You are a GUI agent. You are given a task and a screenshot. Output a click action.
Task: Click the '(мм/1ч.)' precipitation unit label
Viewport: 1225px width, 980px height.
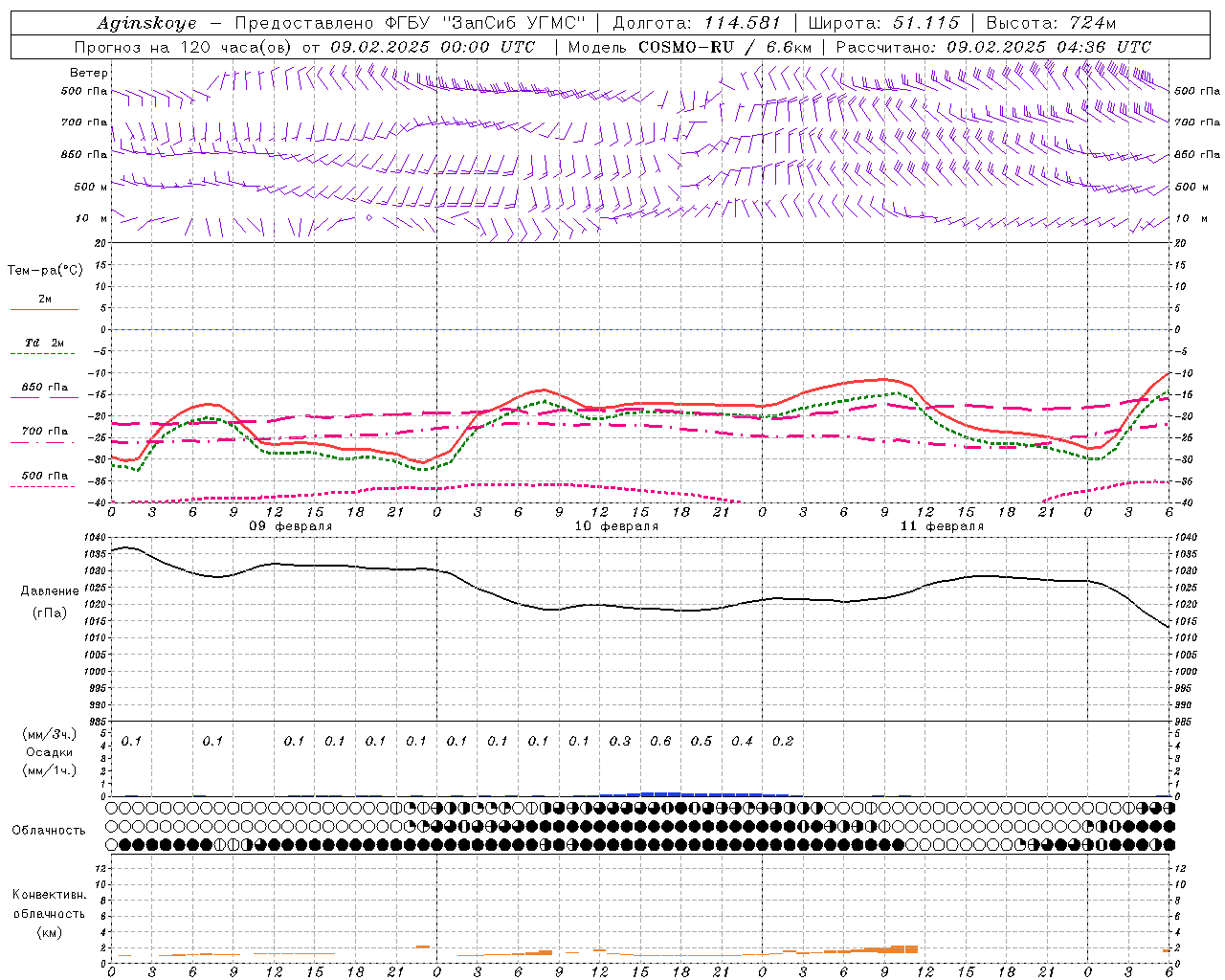click(49, 770)
